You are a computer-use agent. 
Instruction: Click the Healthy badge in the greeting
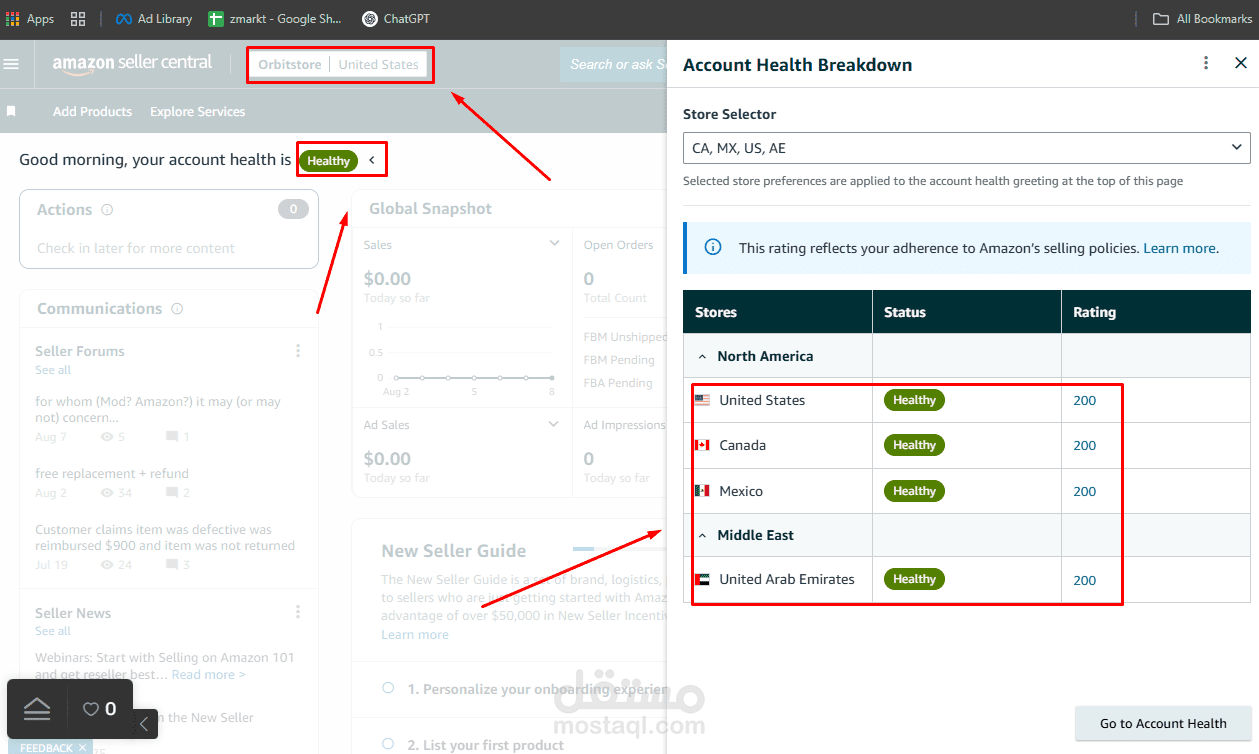click(x=328, y=160)
